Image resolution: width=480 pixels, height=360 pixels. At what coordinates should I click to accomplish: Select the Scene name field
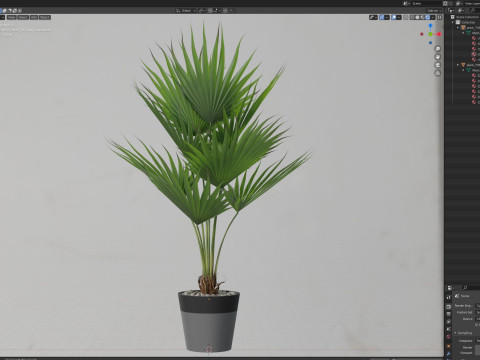pyautogui.click(x=427, y=3)
